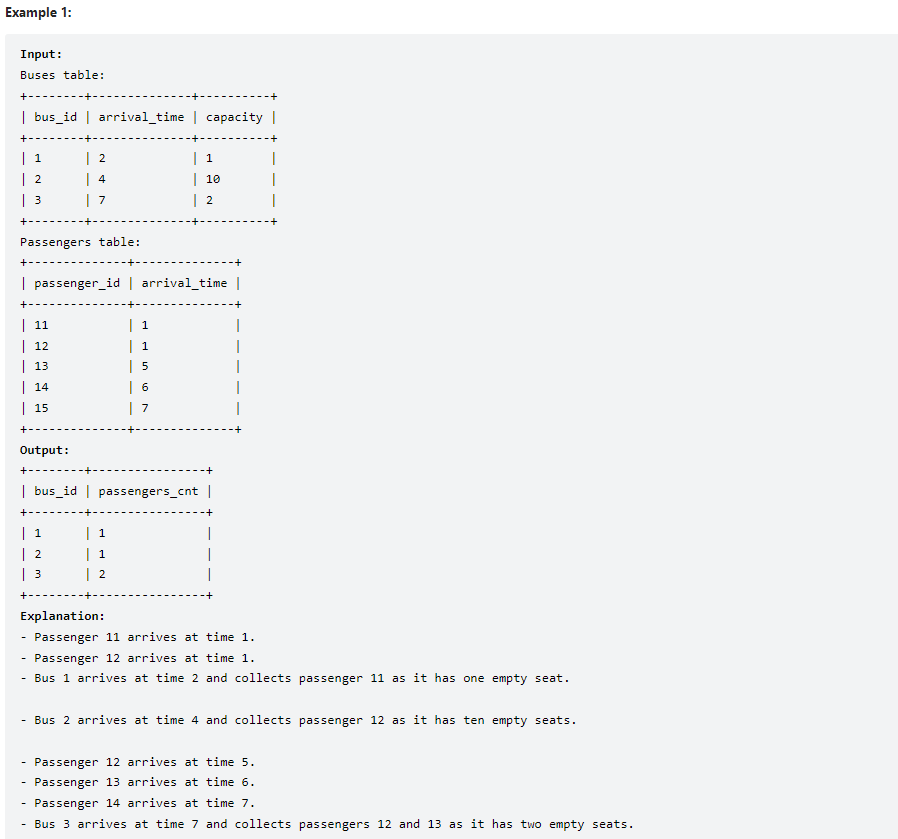Click the arrival time value 6

(x=145, y=388)
